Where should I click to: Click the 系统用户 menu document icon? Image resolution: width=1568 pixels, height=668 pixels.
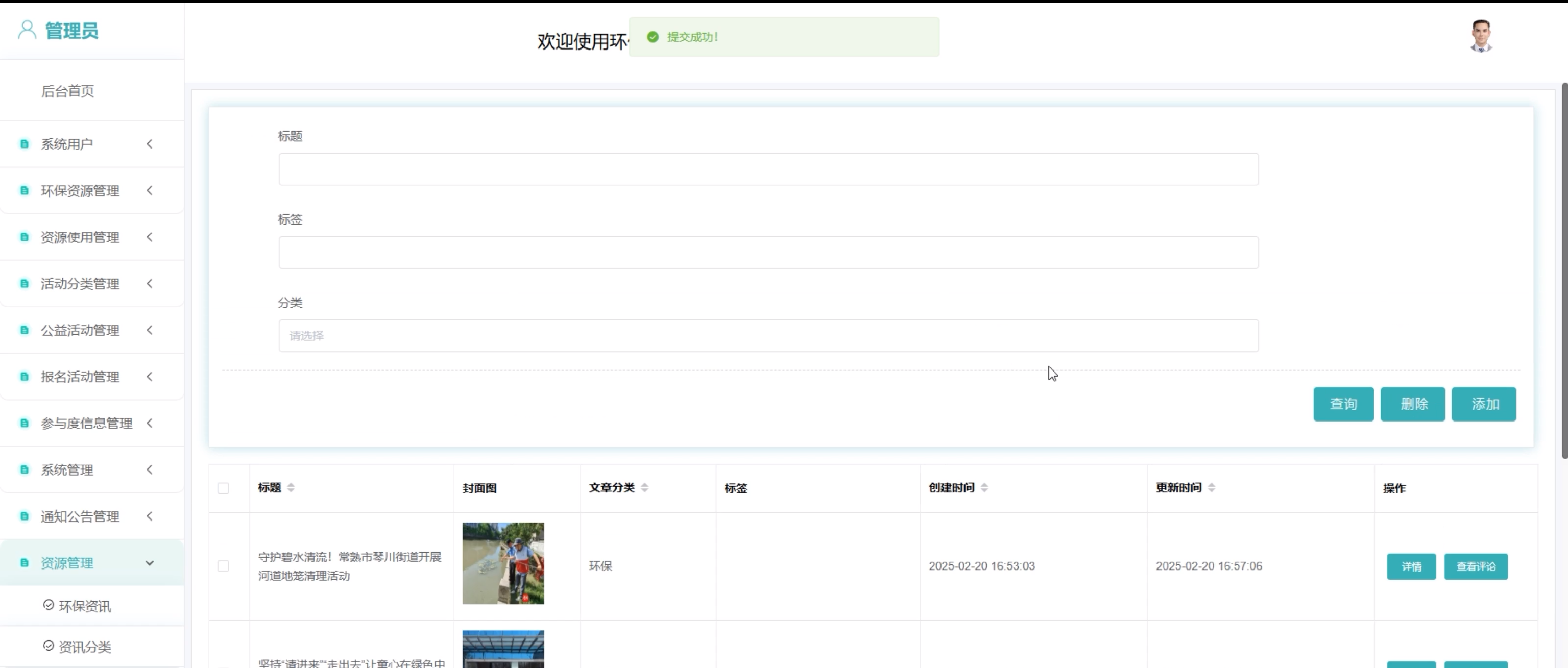click(x=25, y=144)
